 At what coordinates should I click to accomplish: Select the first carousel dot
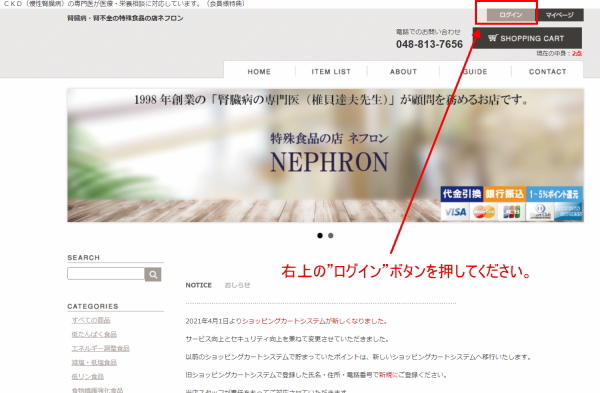pyautogui.click(x=320, y=236)
